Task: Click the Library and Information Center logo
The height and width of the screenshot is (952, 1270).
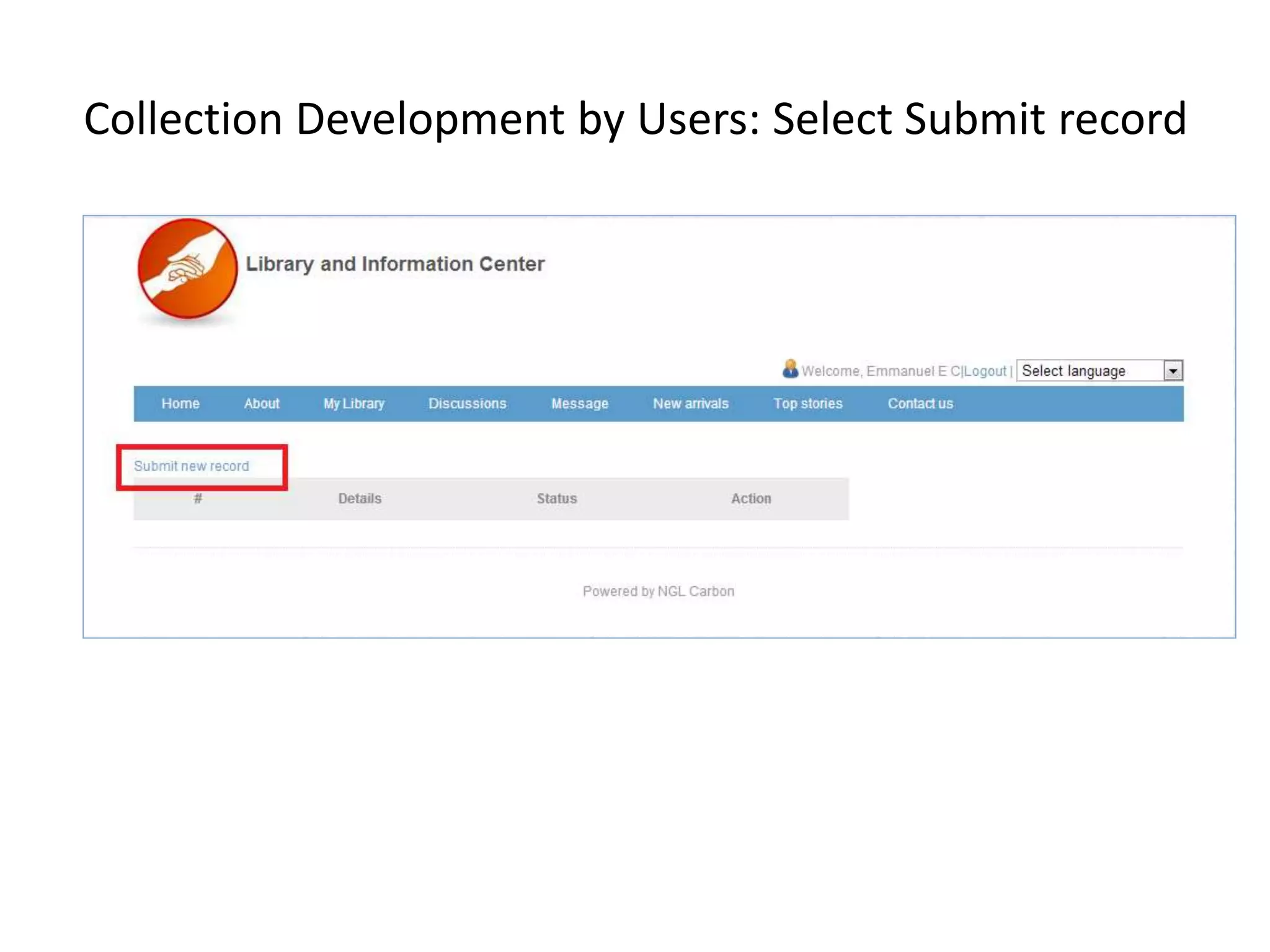Action: (187, 269)
